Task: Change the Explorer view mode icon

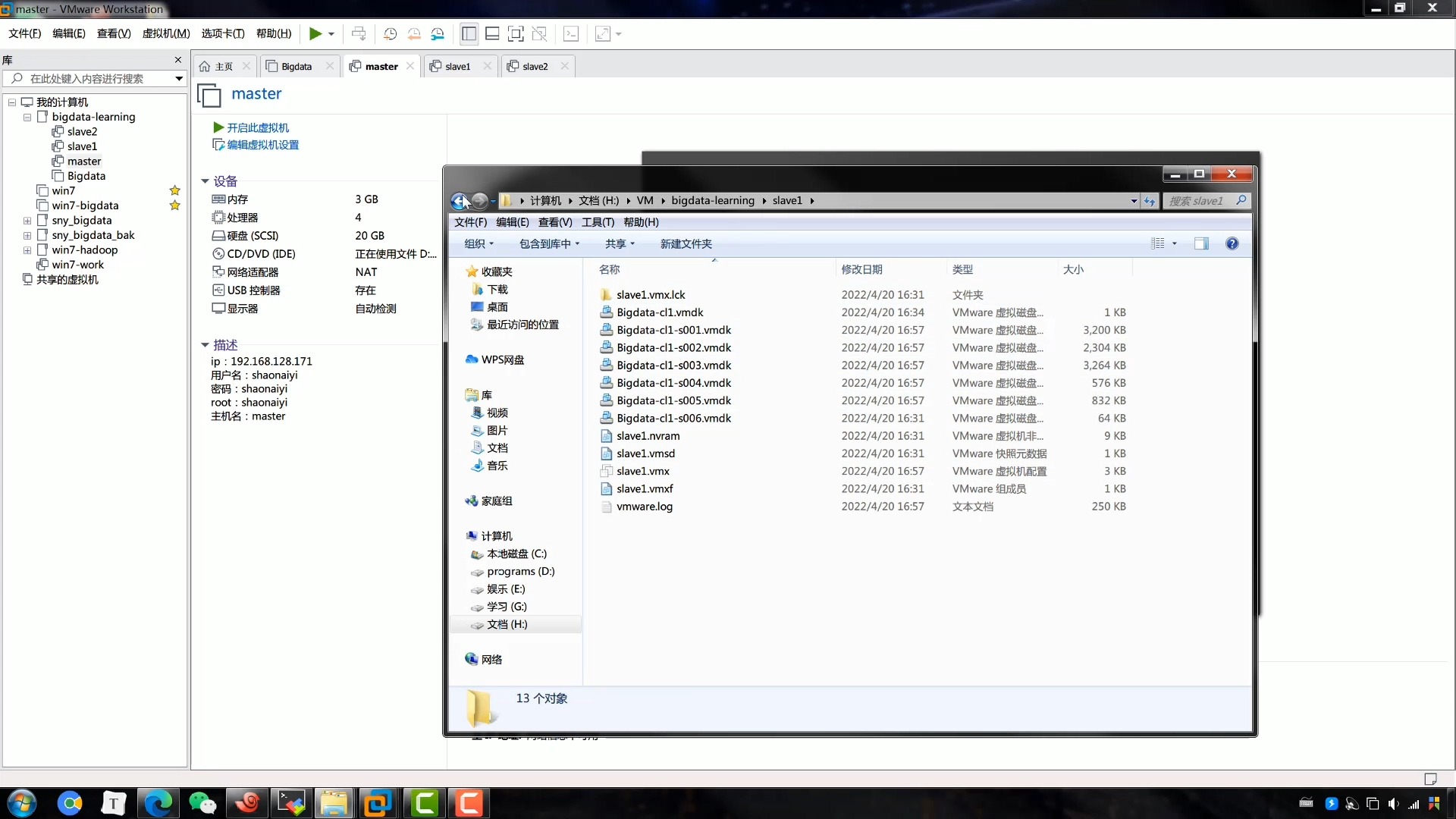Action: click(1158, 243)
